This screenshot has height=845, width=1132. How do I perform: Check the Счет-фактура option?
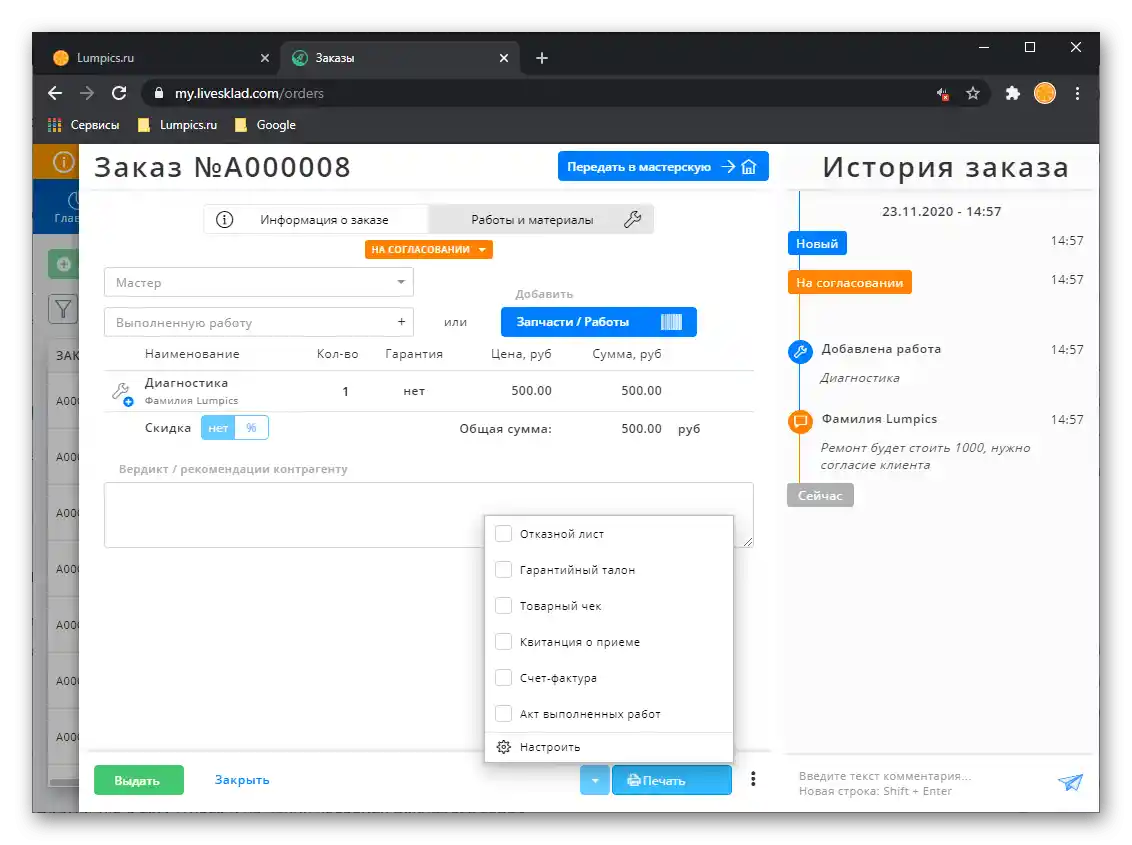pyautogui.click(x=503, y=677)
